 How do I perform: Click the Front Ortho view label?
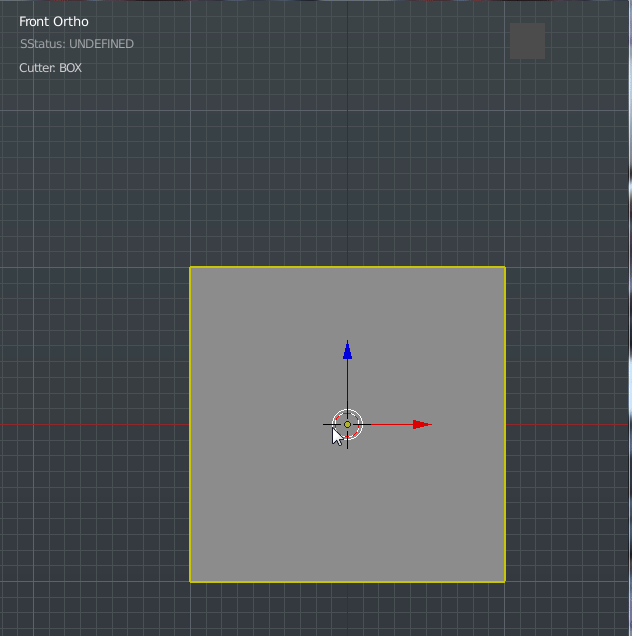[53, 21]
